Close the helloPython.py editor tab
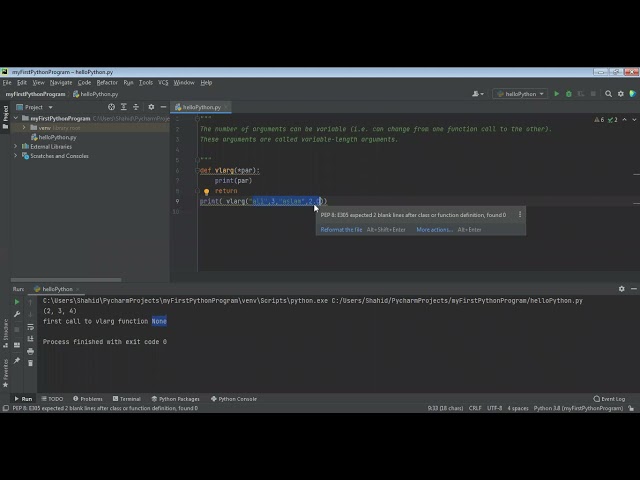Image resolution: width=640 pixels, height=480 pixels. click(226, 107)
